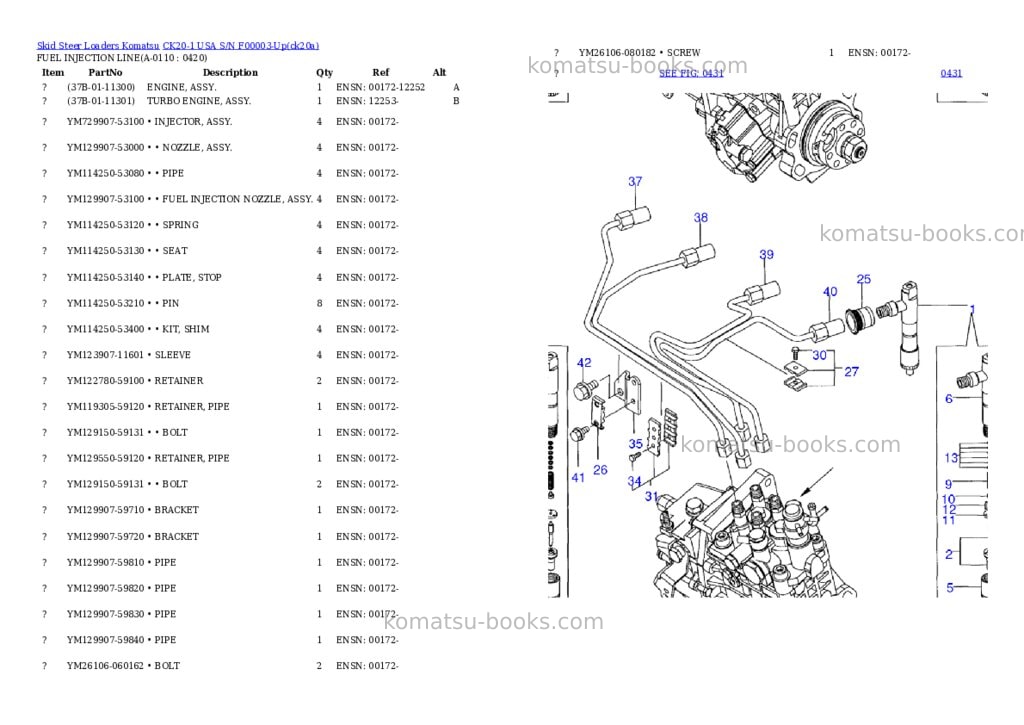The image size is (1024, 725).
Task: Select the ENSN: 12253- reference for TURBO ENGINE
Action: tap(367, 101)
